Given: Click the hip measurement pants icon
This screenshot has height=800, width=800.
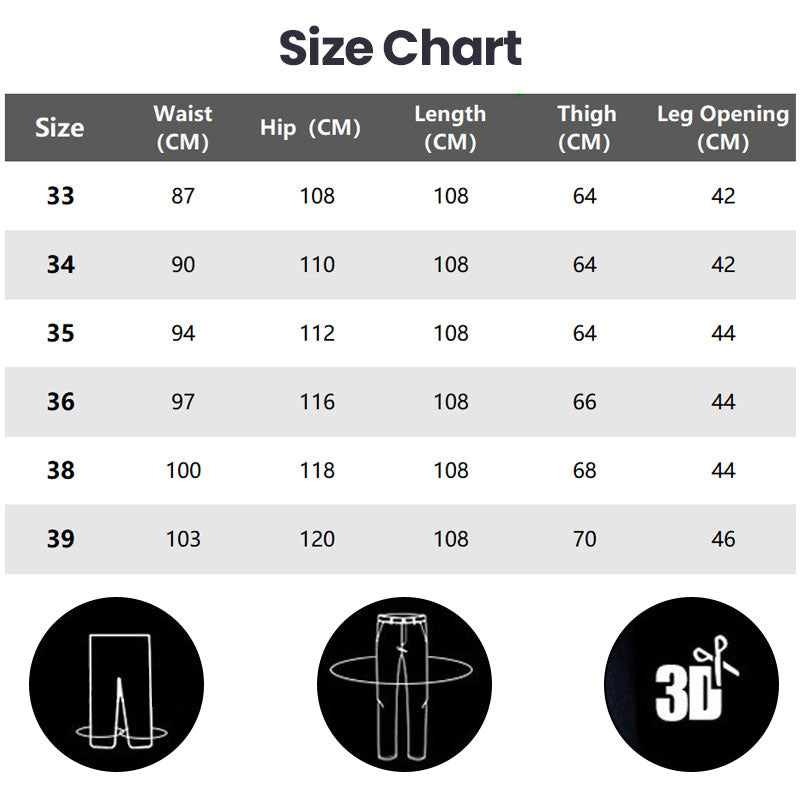Looking at the screenshot, I should click(402, 685).
